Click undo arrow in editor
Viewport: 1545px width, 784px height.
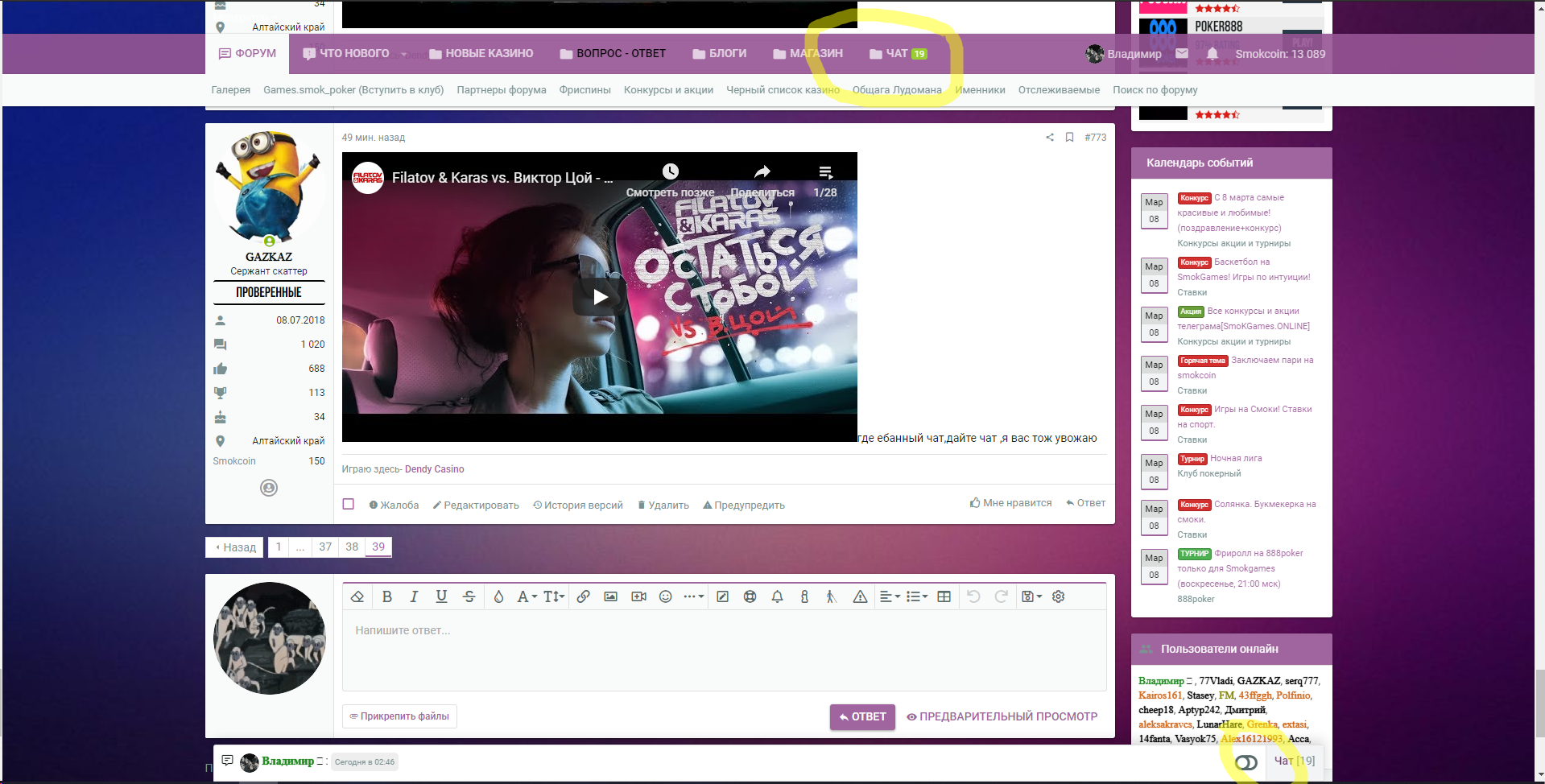click(x=973, y=596)
